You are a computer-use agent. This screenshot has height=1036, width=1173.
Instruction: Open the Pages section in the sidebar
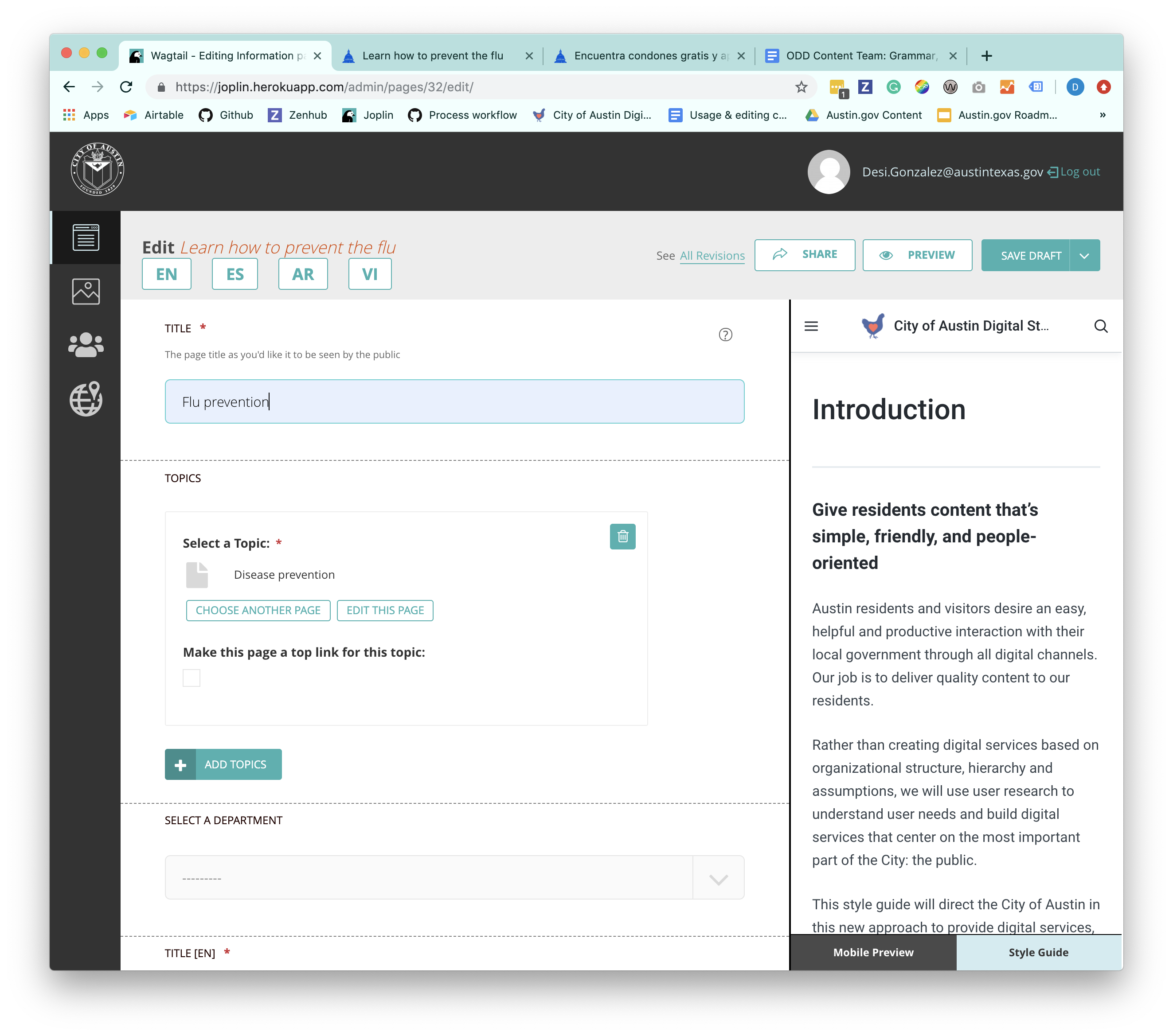click(x=86, y=237)
